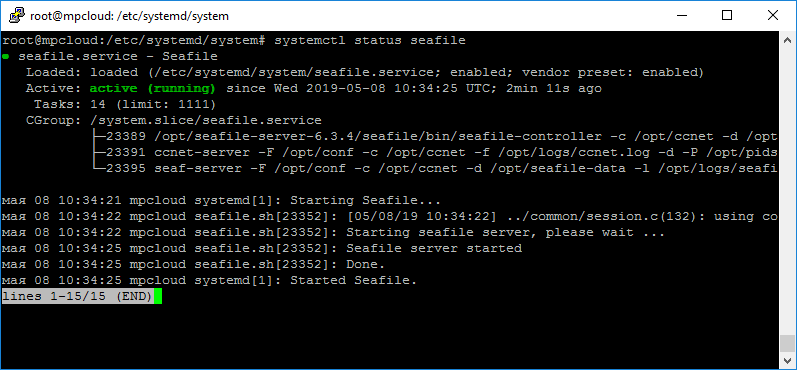Click the scrollbar thumb at bottom
The image size is (797, 370).
click(x=787, y=343)
